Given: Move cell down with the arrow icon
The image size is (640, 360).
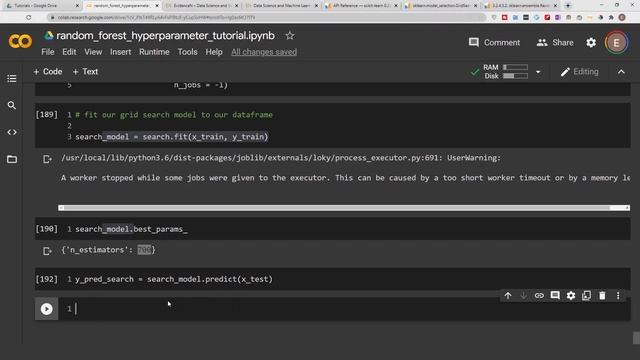Looking at the screenshot, I should pyautogui.click(x=523, y=296).
